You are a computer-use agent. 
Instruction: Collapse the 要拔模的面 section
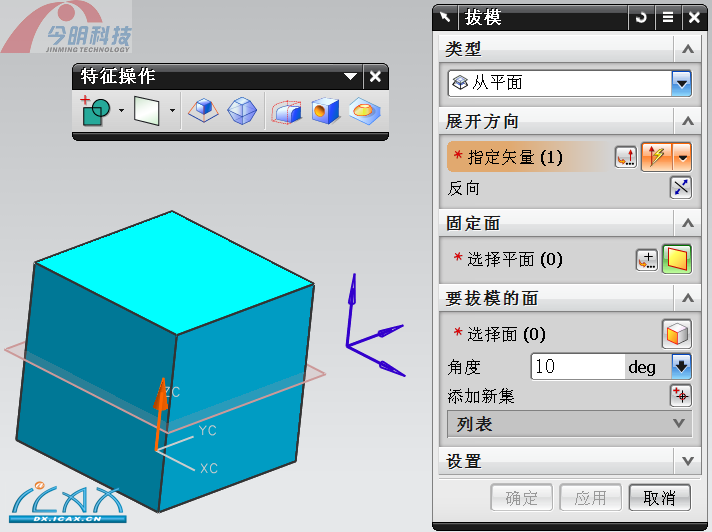[688, 298]
